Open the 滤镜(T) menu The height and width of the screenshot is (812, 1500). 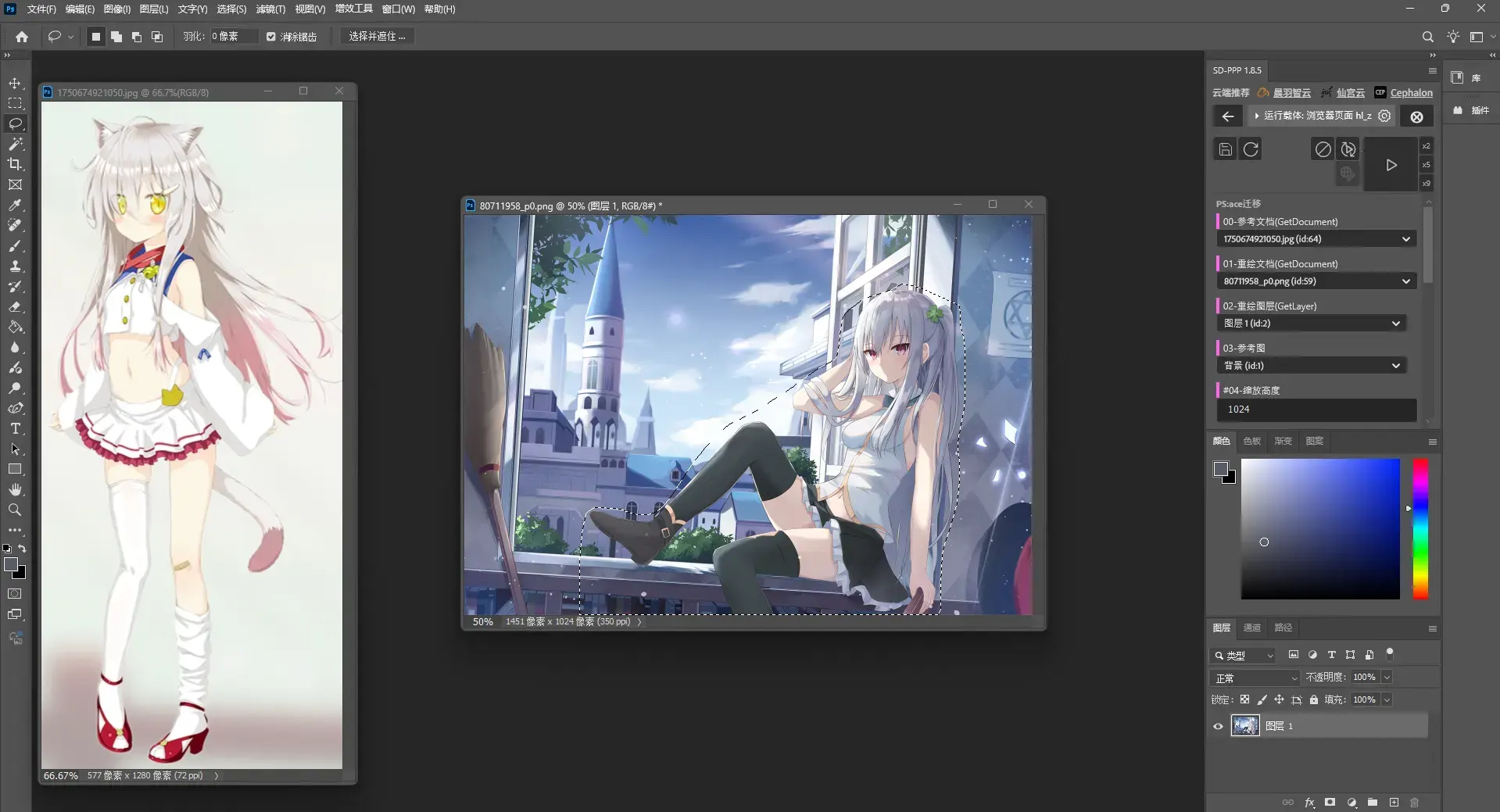[270, 9]
